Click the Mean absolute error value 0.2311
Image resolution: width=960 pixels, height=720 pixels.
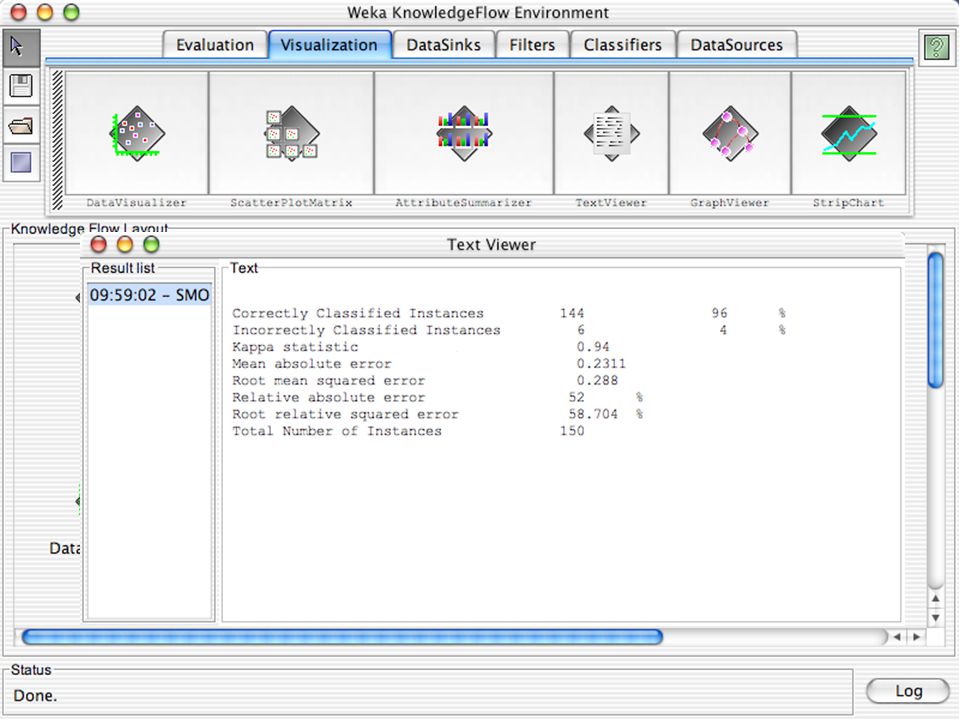pyautogui.click(x=601, y=364)
